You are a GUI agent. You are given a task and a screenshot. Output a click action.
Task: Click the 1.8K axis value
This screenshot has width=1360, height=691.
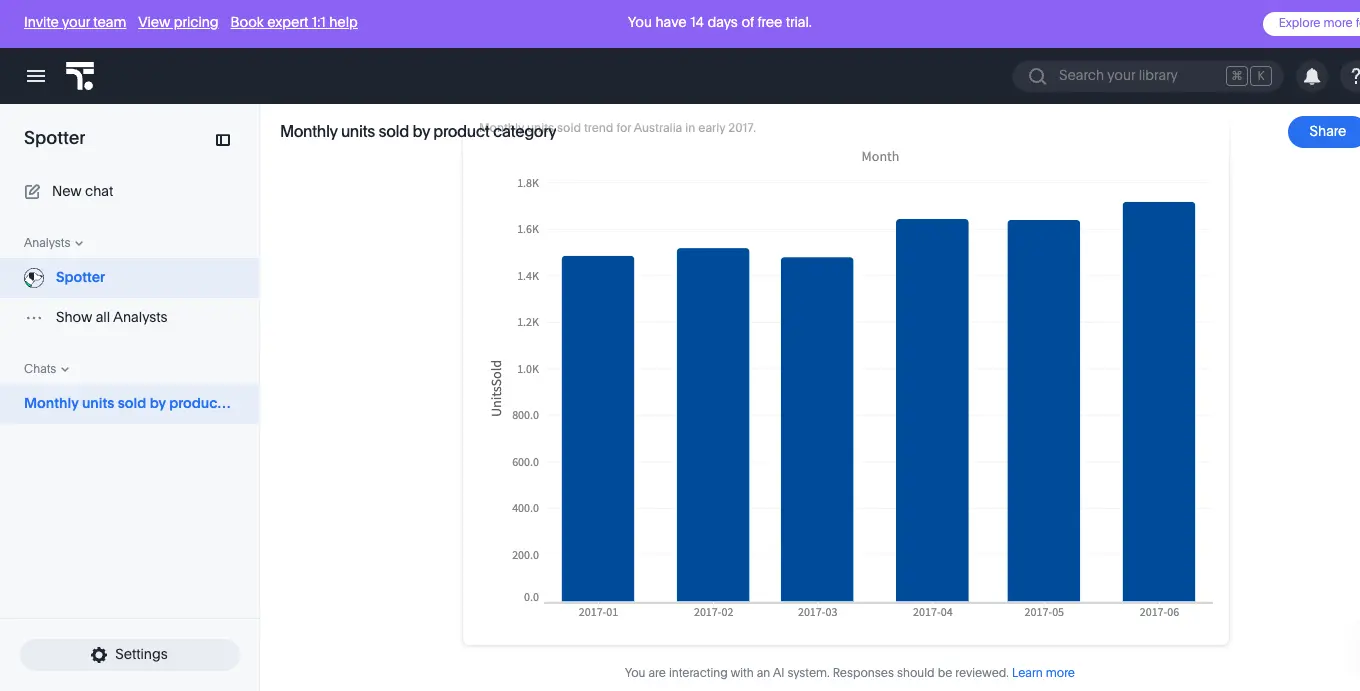[x=528, y=183]
